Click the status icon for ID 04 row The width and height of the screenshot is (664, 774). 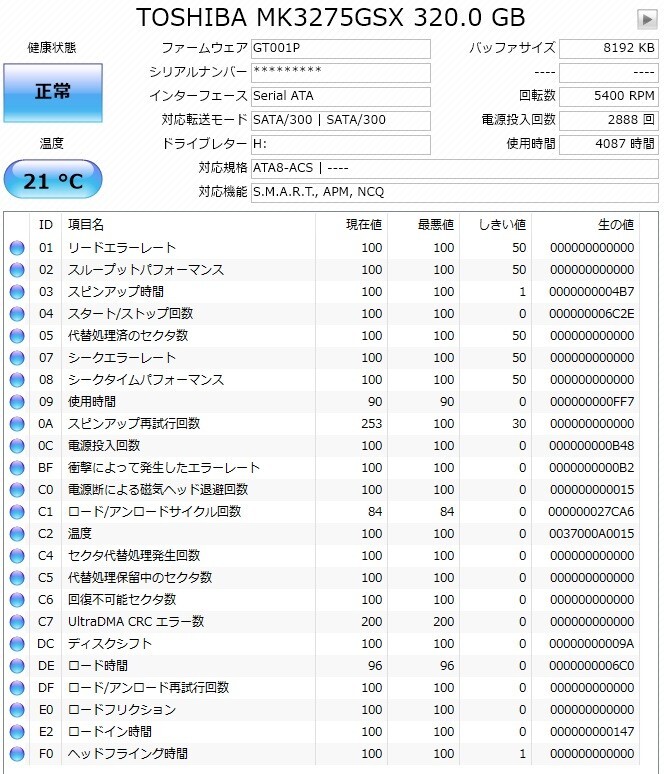click(x=17, y=314)
